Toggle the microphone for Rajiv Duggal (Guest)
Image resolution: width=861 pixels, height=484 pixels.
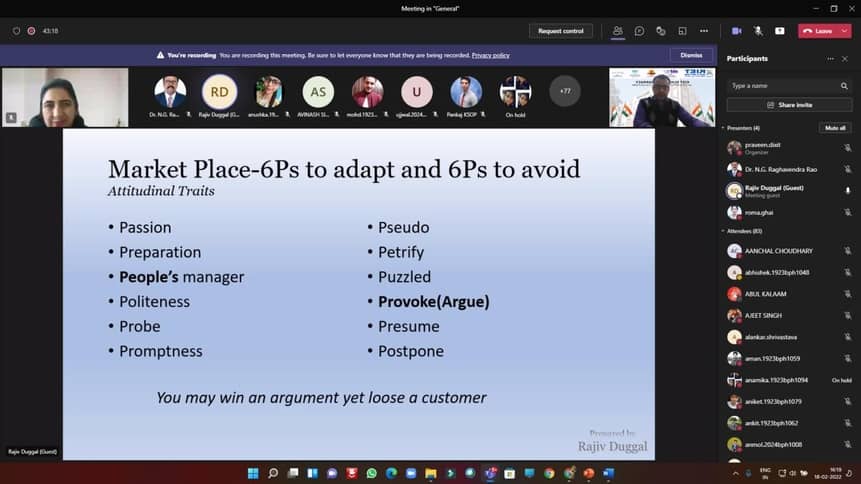click(848, 190)
